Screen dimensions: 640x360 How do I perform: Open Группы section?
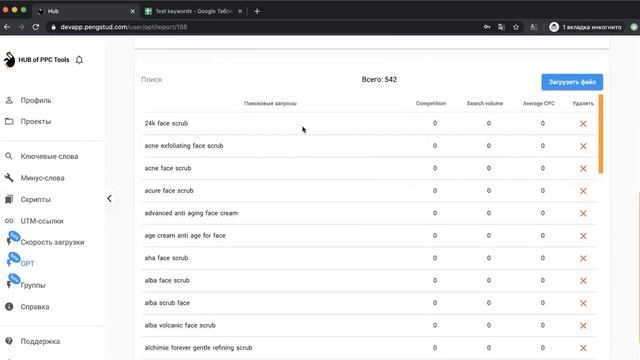coord(33,285)
